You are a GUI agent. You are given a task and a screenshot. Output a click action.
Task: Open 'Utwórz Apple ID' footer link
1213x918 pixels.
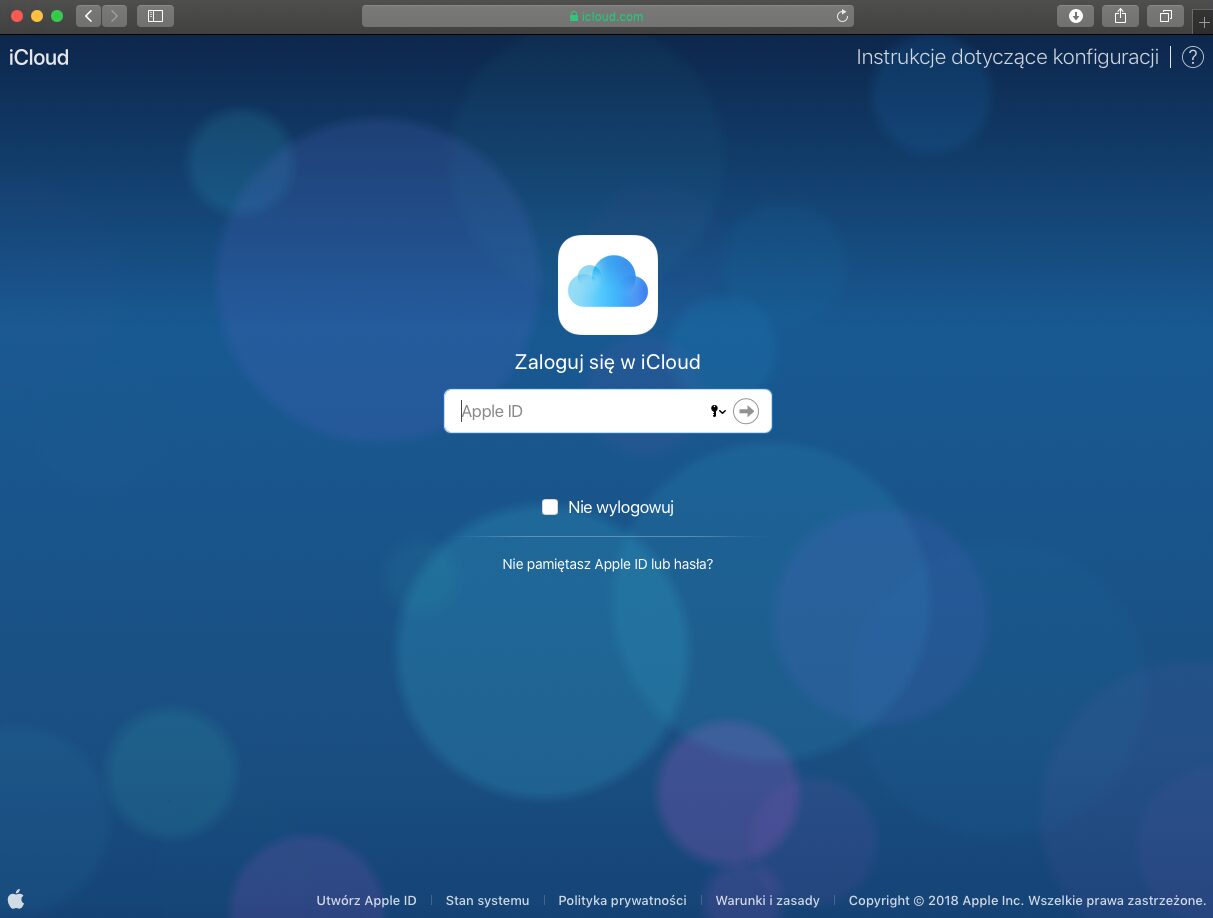[366, 900]
